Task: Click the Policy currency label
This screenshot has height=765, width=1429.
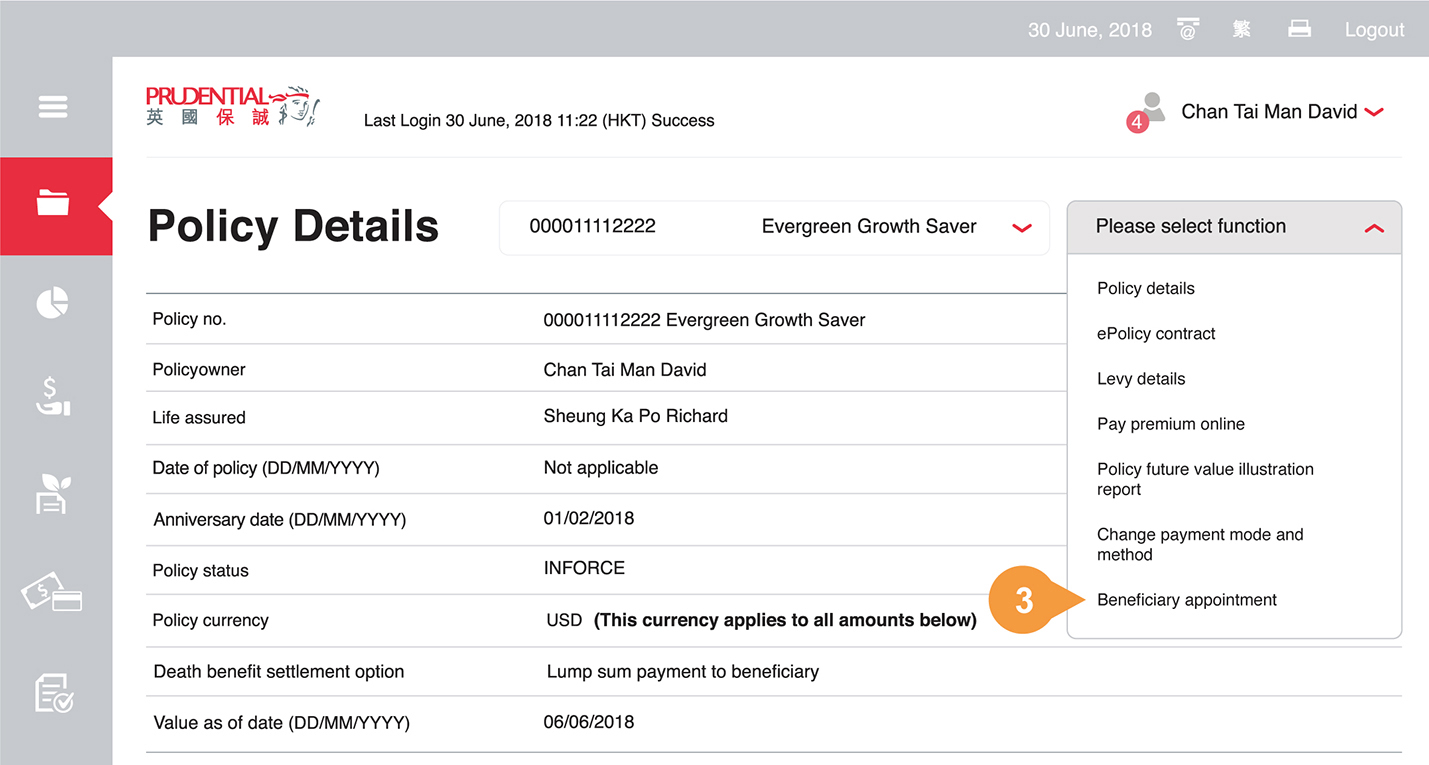Action: pyautogui.click(x=210, y=620)
